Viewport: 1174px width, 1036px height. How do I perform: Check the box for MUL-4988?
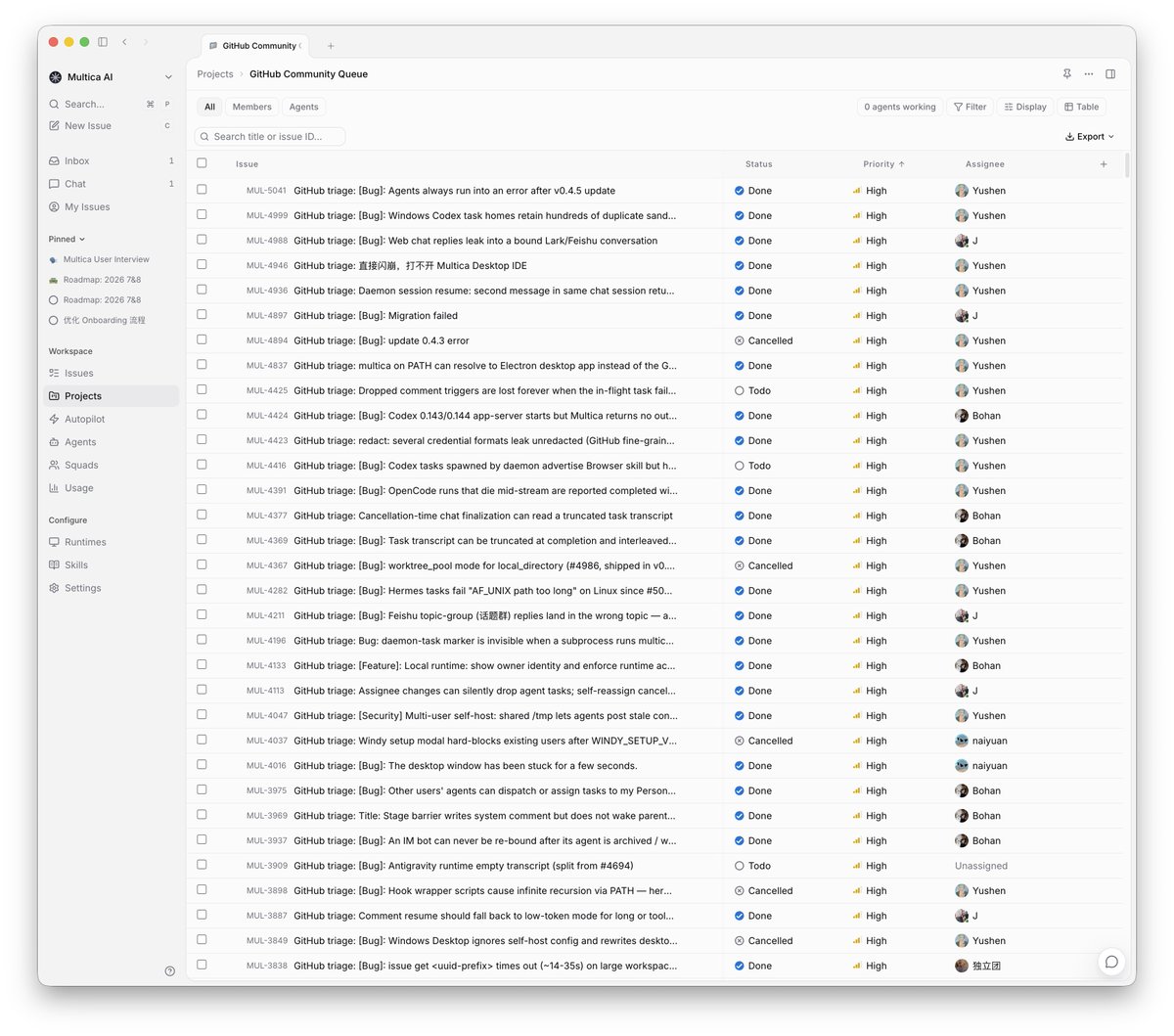pyautogui.click(x=202, y=240)
